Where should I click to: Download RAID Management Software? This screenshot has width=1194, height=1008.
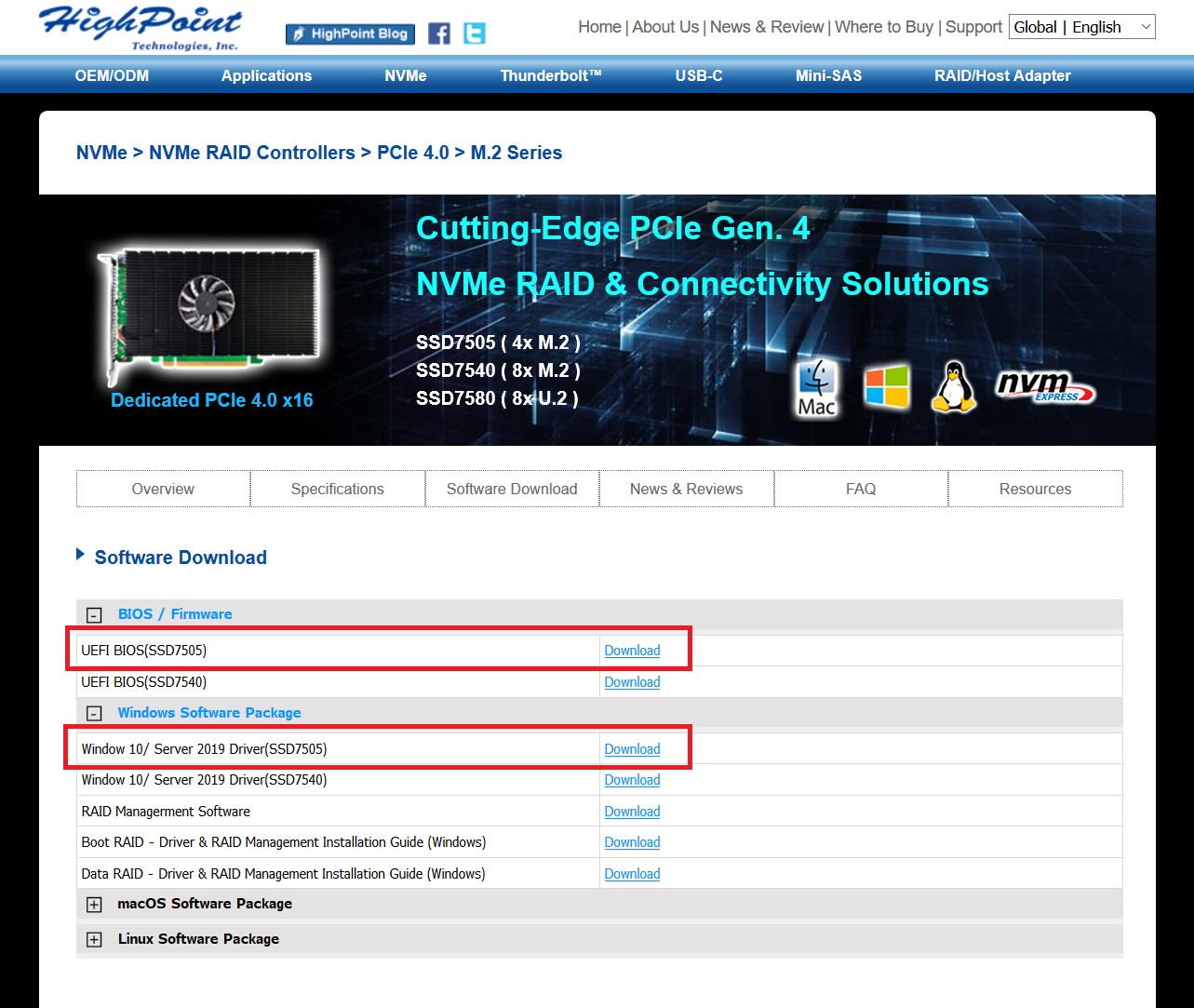click(x=632, y=812)
